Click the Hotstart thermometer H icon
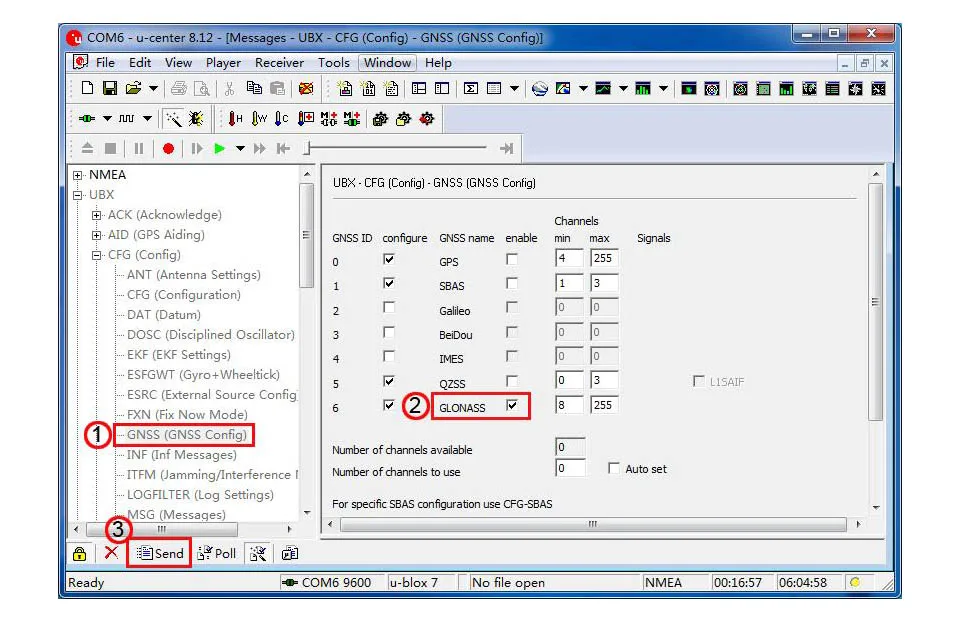960x638 pixels. (235, 119)
